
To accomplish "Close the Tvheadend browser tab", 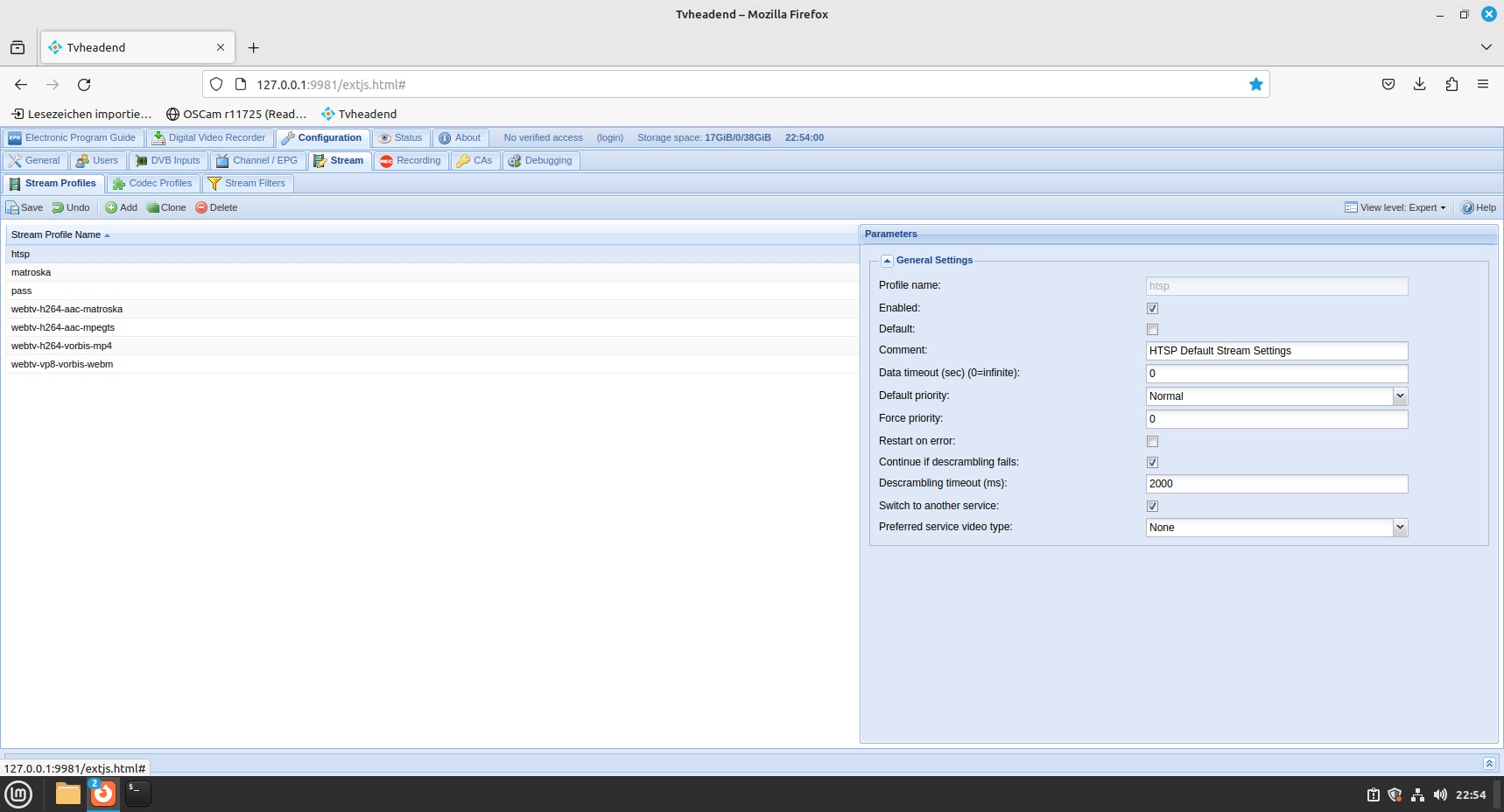I will click(221, 48).
